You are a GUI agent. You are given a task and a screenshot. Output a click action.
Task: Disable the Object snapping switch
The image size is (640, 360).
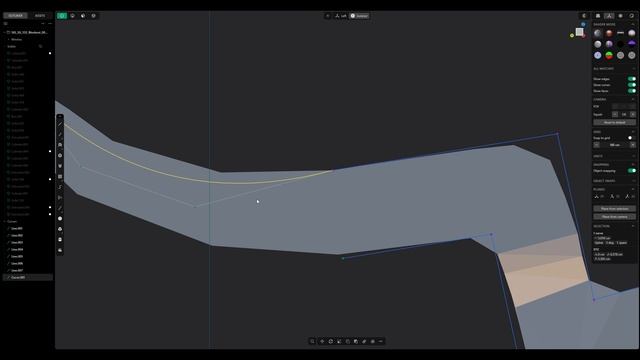(631, 171)
